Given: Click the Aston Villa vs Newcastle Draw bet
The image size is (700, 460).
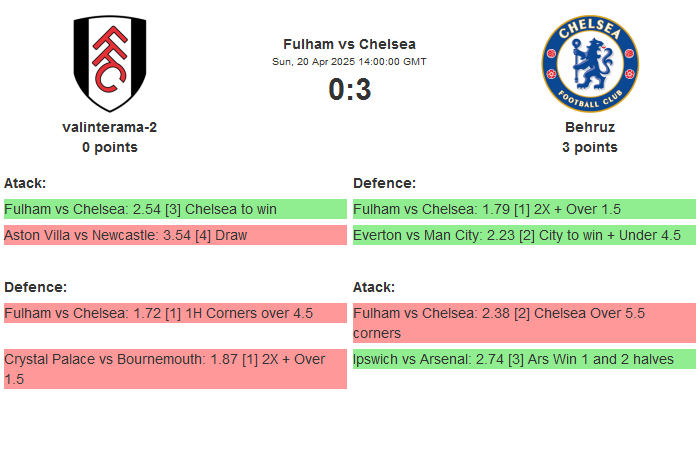Looking at the screenshot, I should click(x=175, y=235).
